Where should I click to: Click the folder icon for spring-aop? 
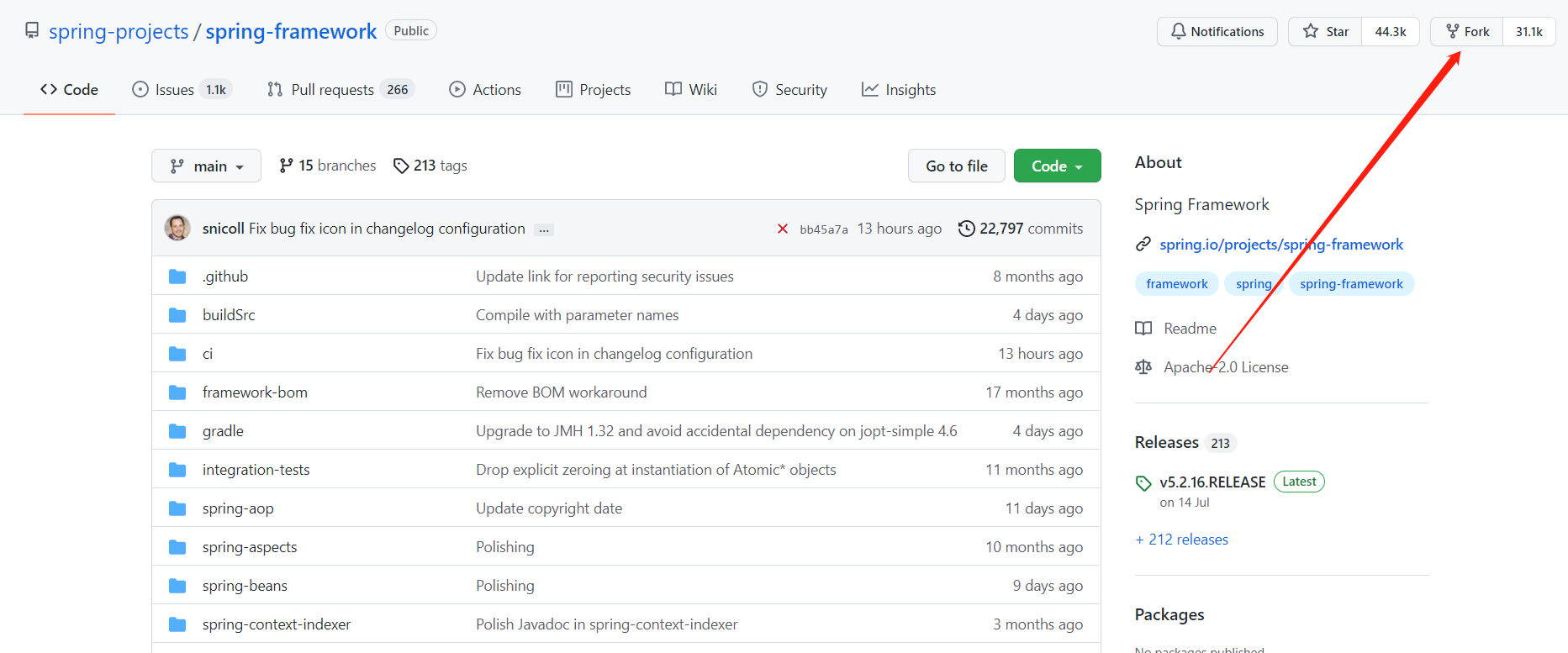click(x=177, y=508)
